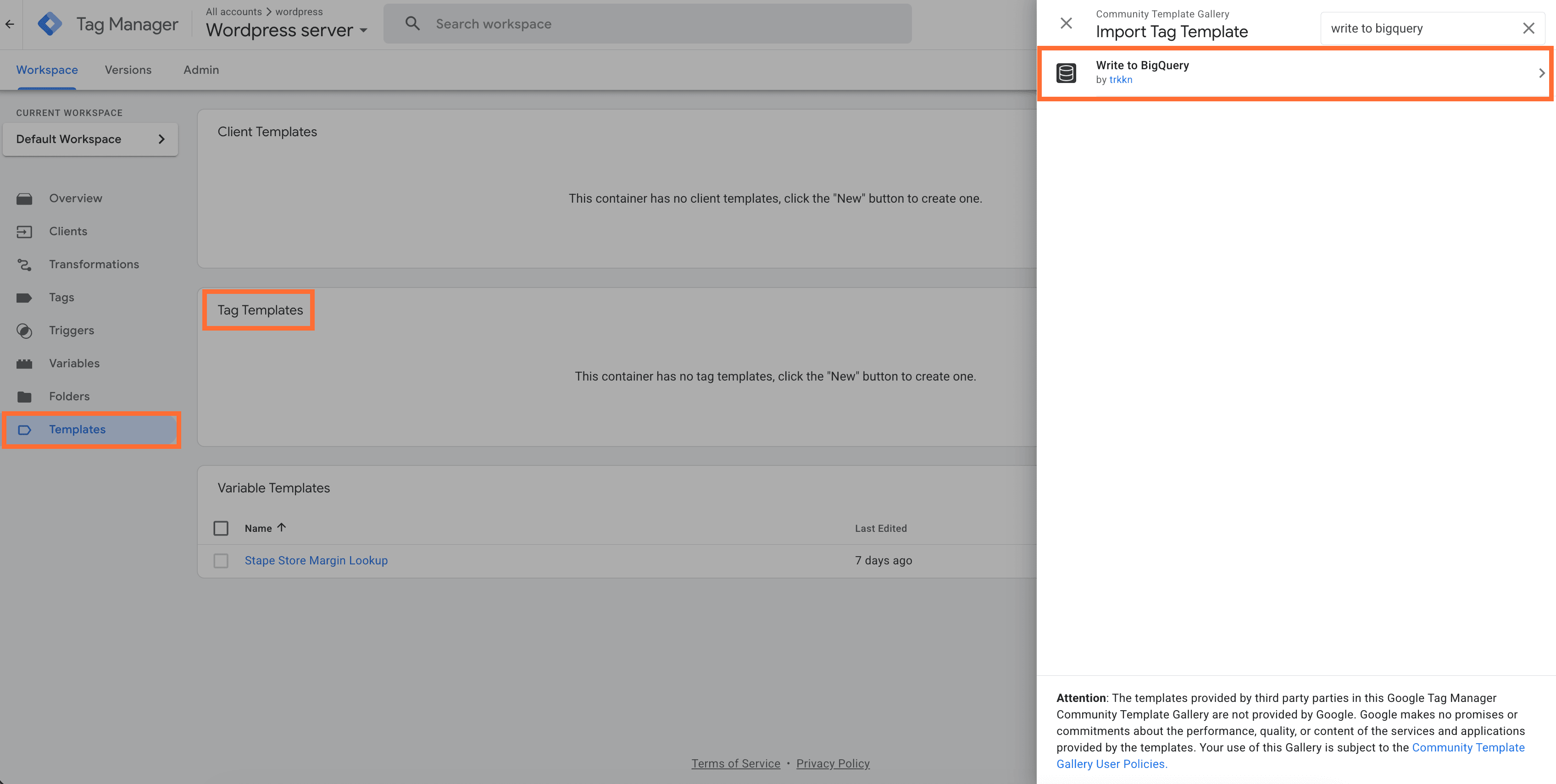Clear the write to bigquery search text
Viewport: 1556px width, 784px height.
point(1529,28)
